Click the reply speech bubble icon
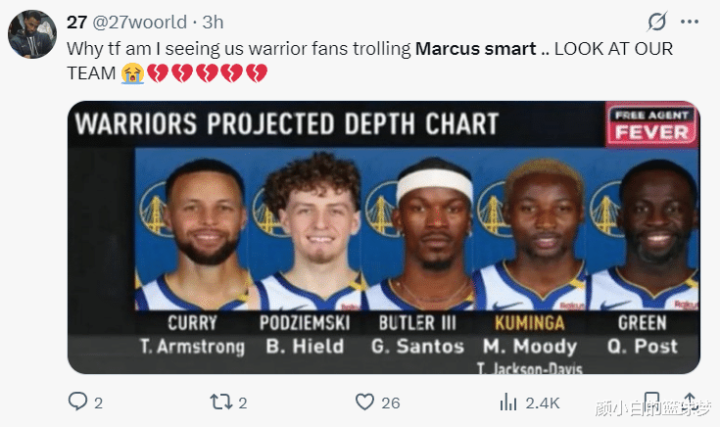 (x=78, y=402)
